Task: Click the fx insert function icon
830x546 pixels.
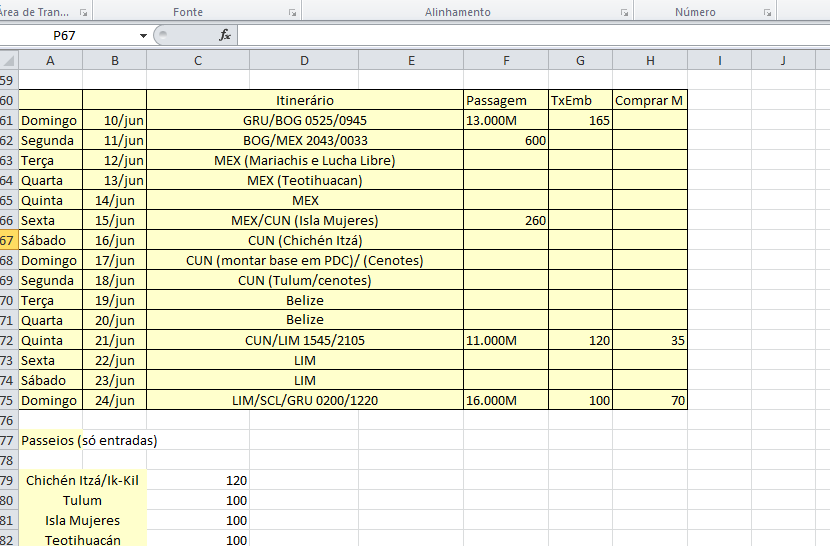Action: click(225, 35)
